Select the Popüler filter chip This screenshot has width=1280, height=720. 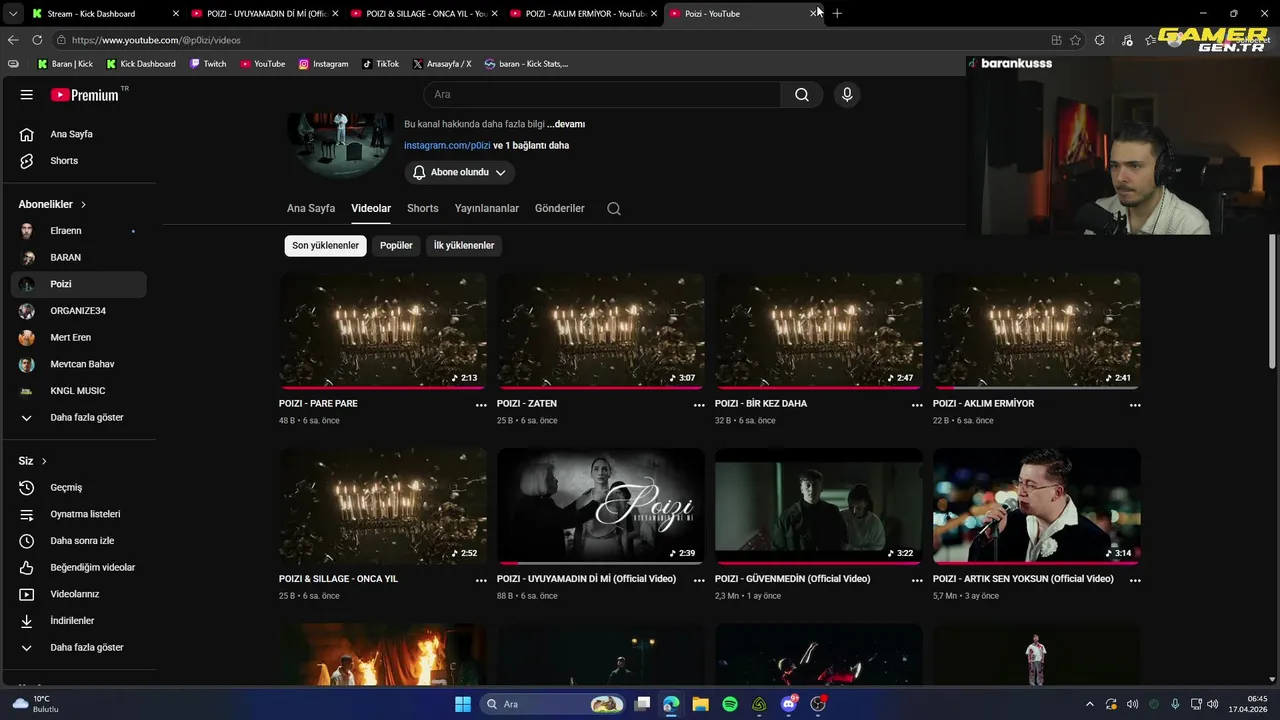tap(396, 246)
